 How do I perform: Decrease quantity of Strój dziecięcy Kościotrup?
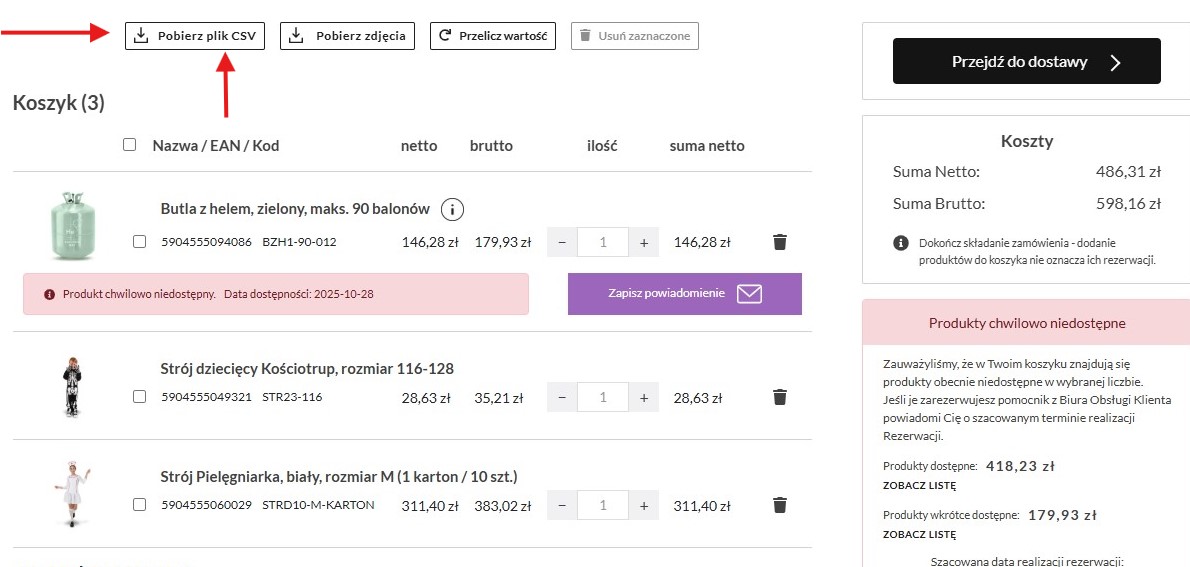coord(562,397)
